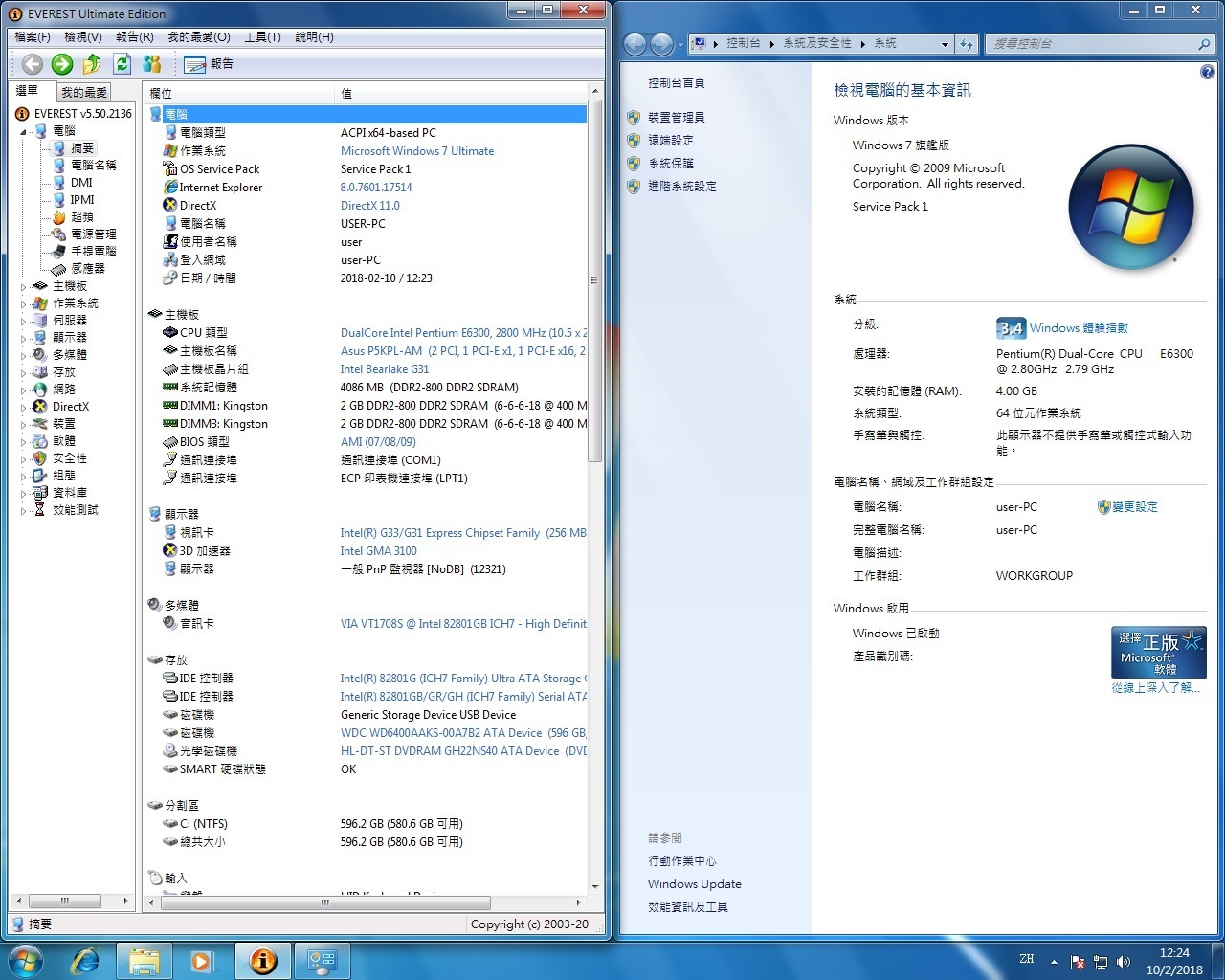The image size is (1225, 980).
Task: Click the EVEREST Back navigation arrow
Action: point(33,64)
